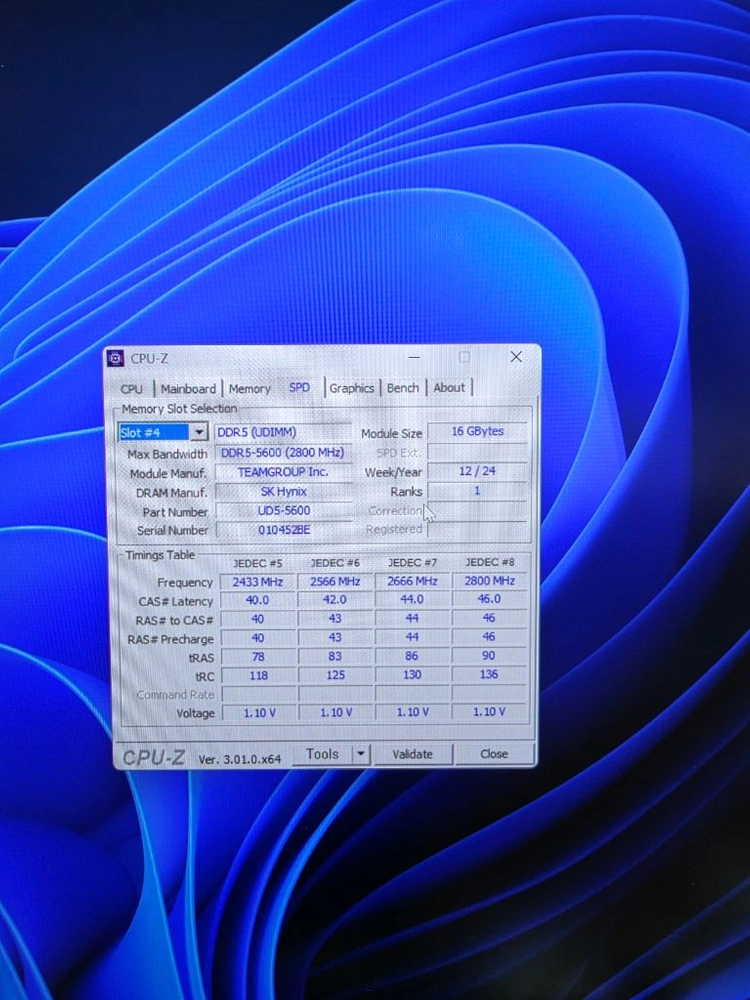Click the CAS# Latency 46.0 cell

[x=490, y=598]
